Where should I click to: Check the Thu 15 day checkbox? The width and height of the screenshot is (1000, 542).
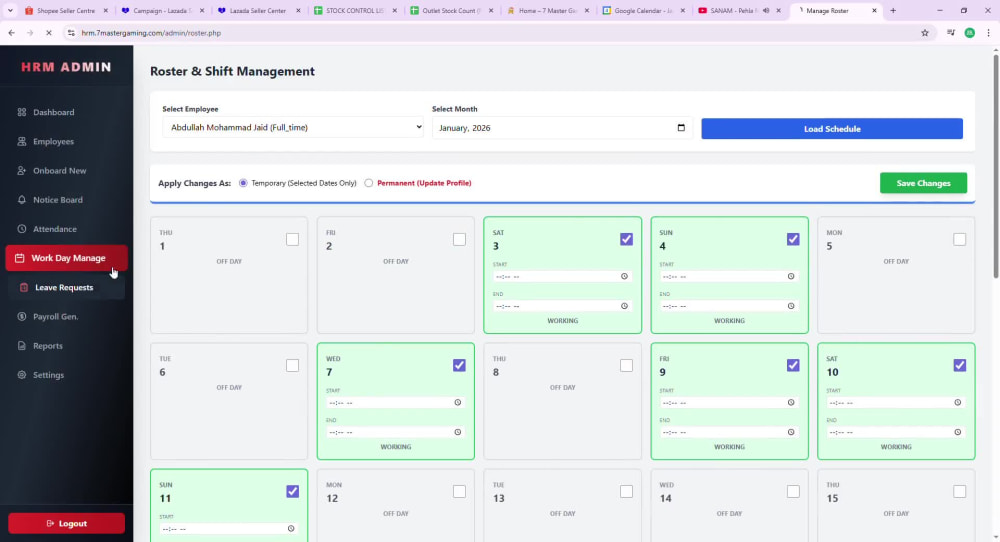pyautogui.click(x=959, y=492)
